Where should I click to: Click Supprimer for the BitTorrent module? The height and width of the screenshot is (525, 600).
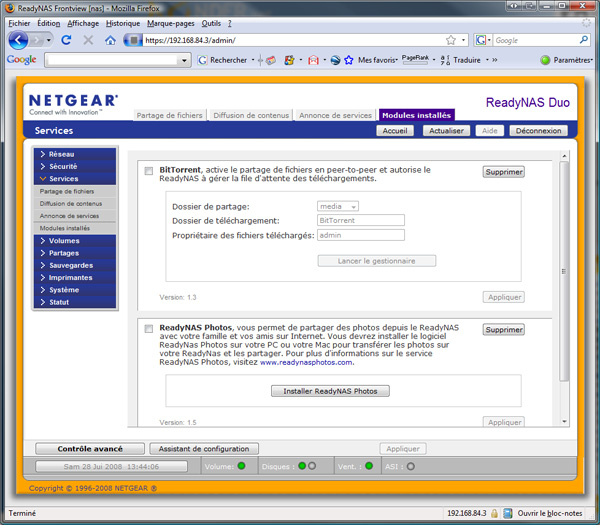point(504,172)
